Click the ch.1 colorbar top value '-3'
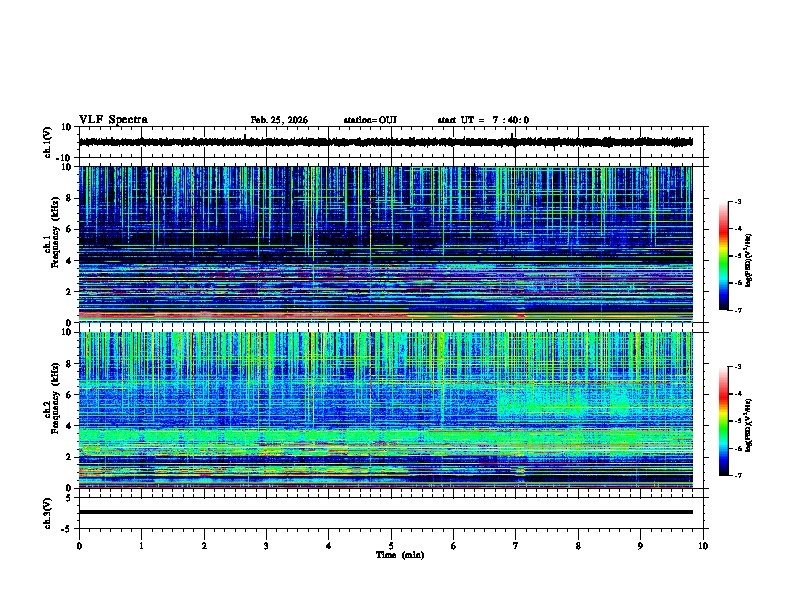Viewport: 792px width, 612px height. [x=738, y=202]
